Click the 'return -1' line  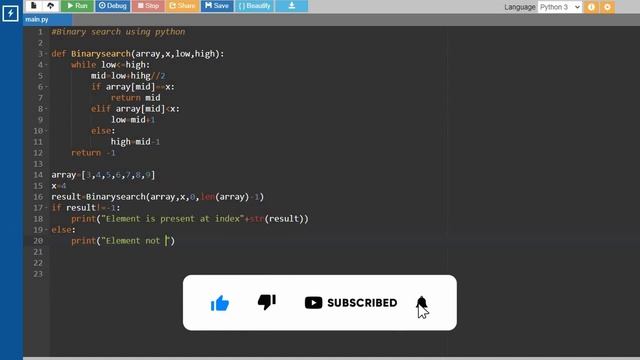point(93,153)
